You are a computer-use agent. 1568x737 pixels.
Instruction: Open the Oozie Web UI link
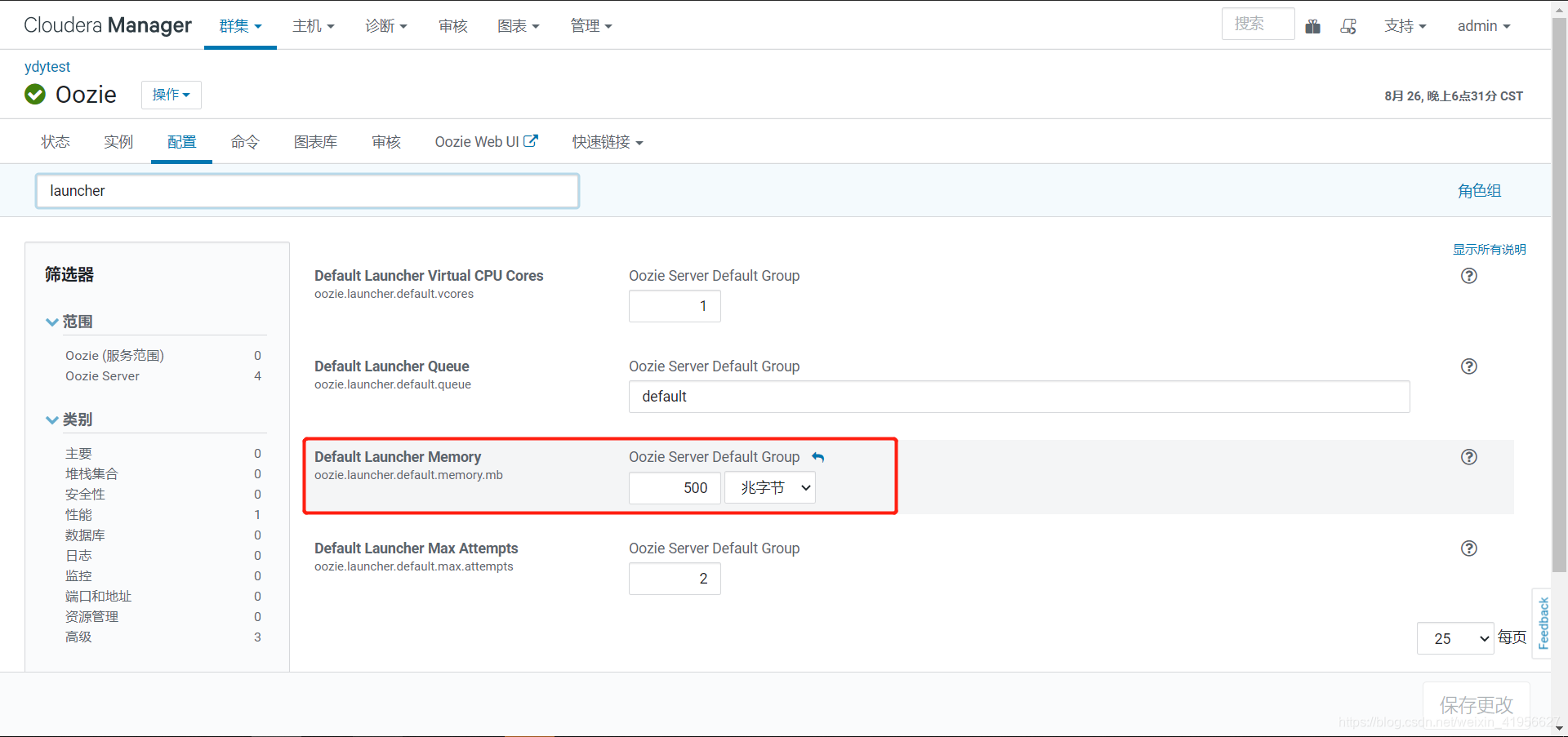click(486, 142)
